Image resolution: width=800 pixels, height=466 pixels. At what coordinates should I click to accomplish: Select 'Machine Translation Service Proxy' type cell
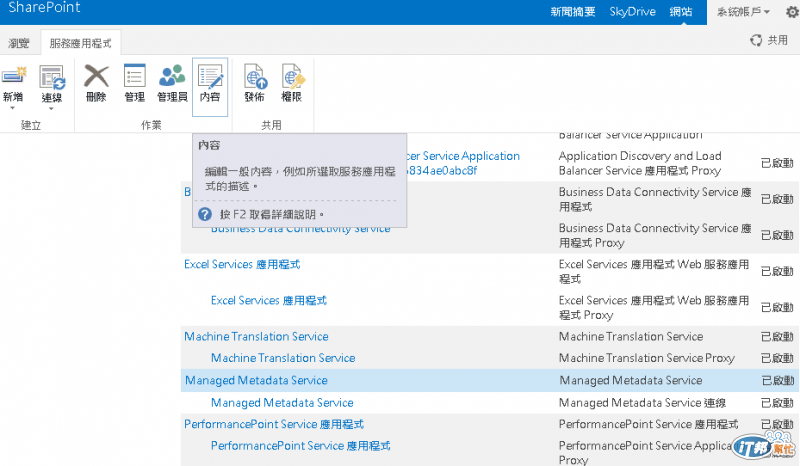tap(646, 358)
